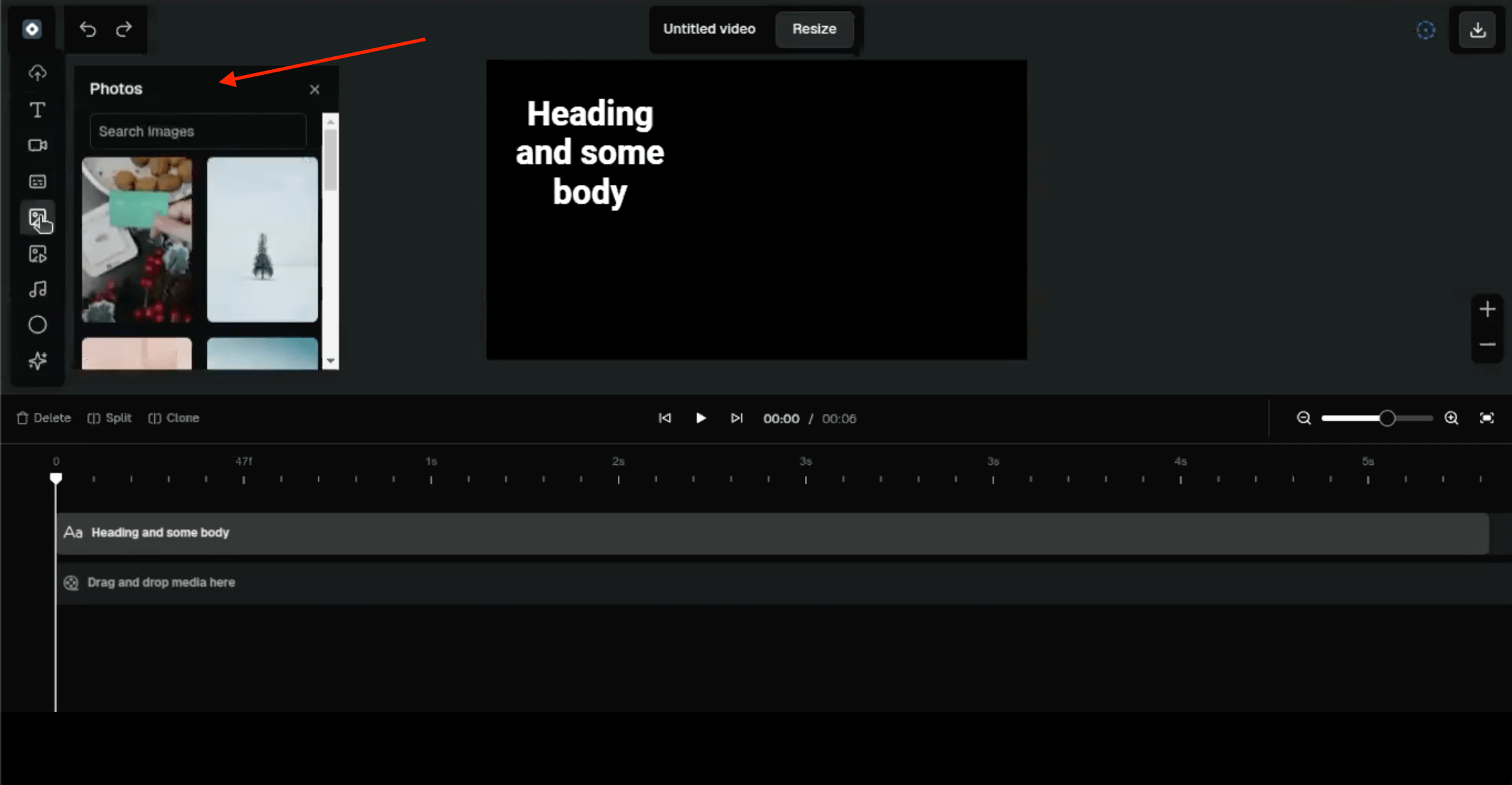Download the video via export icon
The image size is (1512, 785).
point(1477,29)
